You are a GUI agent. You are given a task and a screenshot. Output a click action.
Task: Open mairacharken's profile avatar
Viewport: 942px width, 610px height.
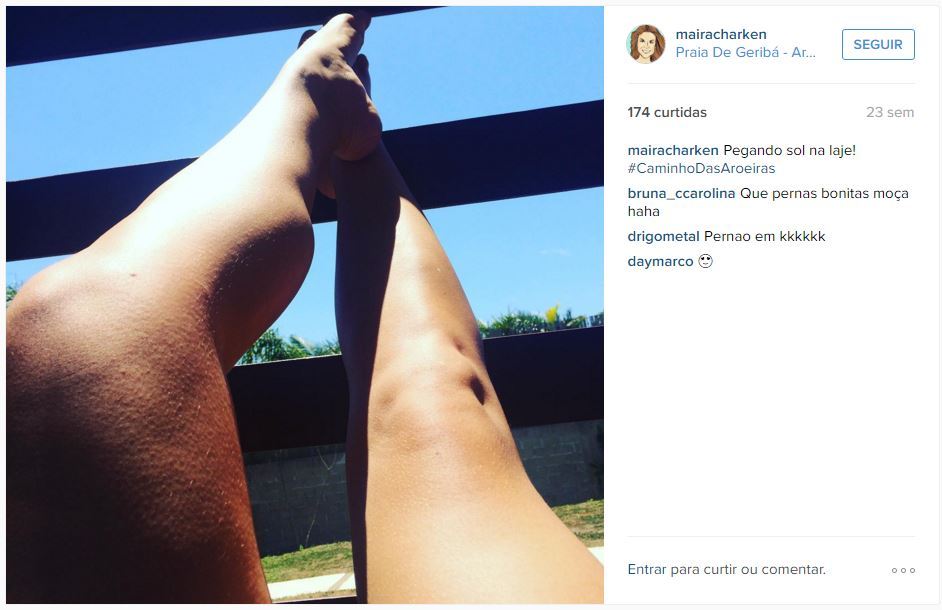click(646, 44)
